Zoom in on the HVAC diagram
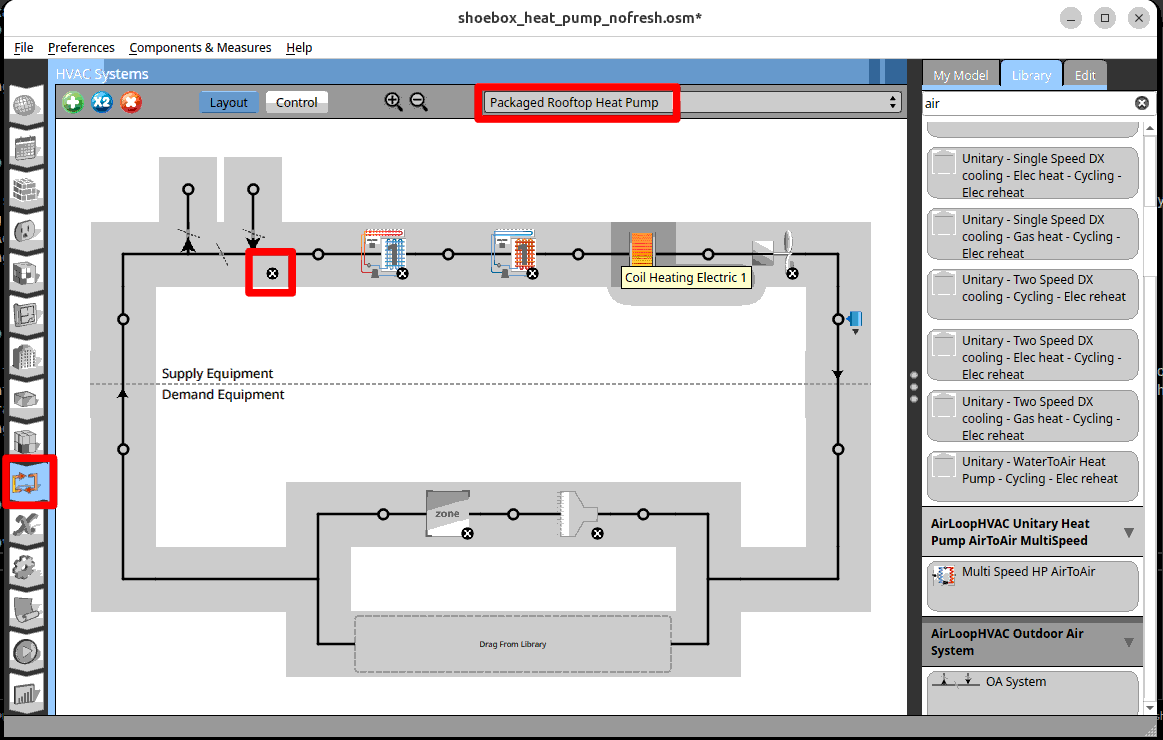1163x740 pixels. pos(393,101)
